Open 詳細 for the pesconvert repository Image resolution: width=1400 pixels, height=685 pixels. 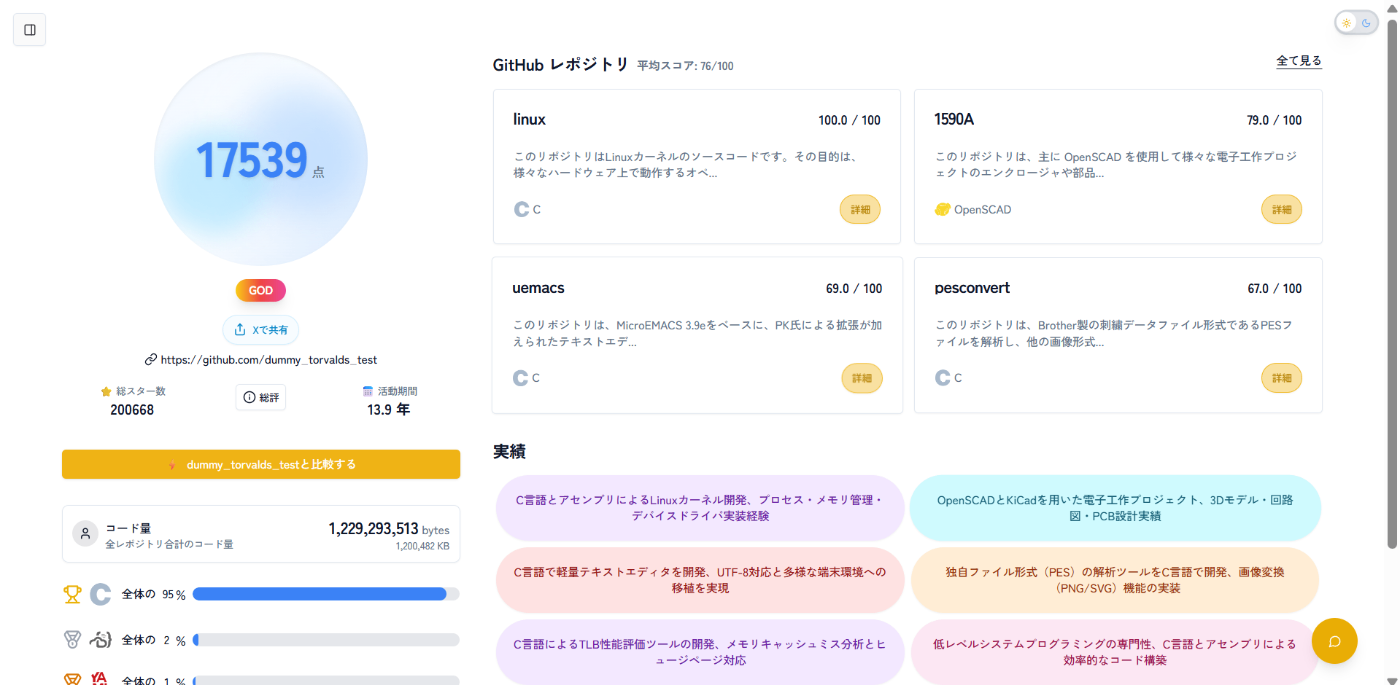1281,379
